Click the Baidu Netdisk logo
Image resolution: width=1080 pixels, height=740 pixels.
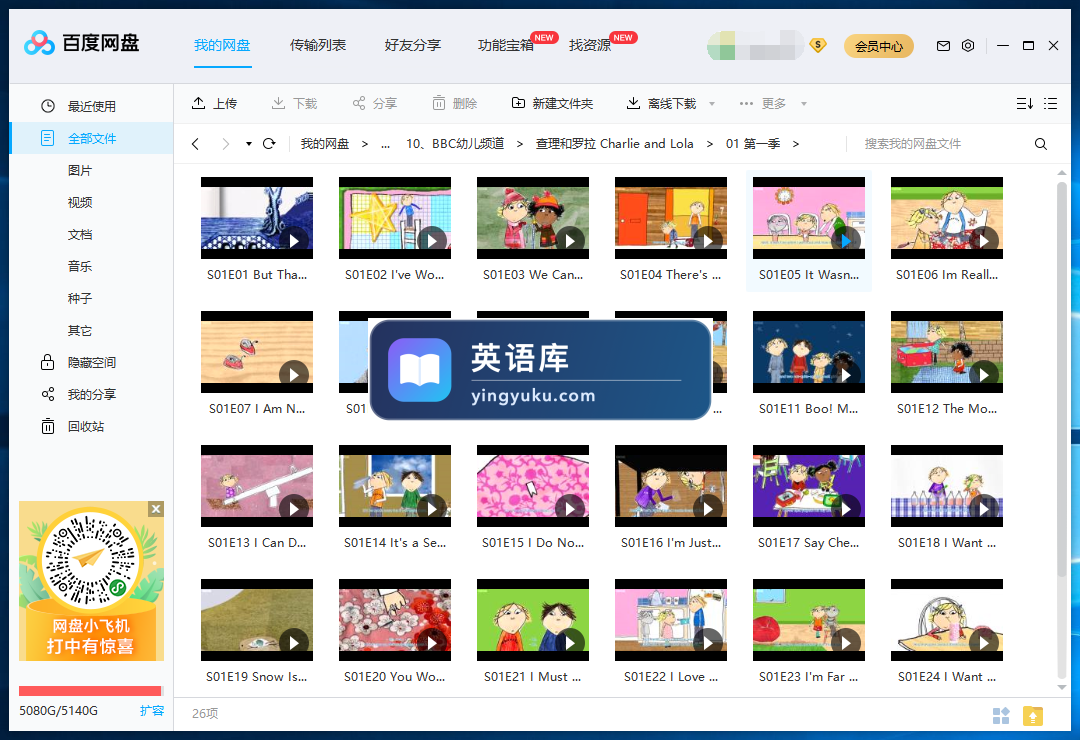tap(81, 43)
